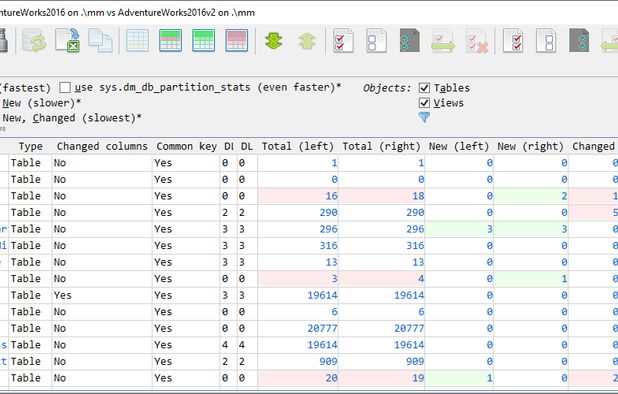Viewport: 618px width, 394px height.
Task: Sort by Common key column header
Action: (186, 146)
